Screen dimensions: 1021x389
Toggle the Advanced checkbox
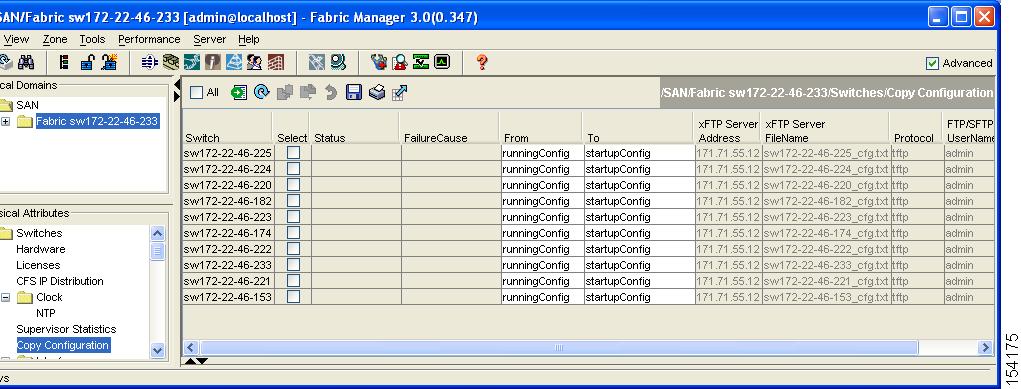tap(932, 63)
